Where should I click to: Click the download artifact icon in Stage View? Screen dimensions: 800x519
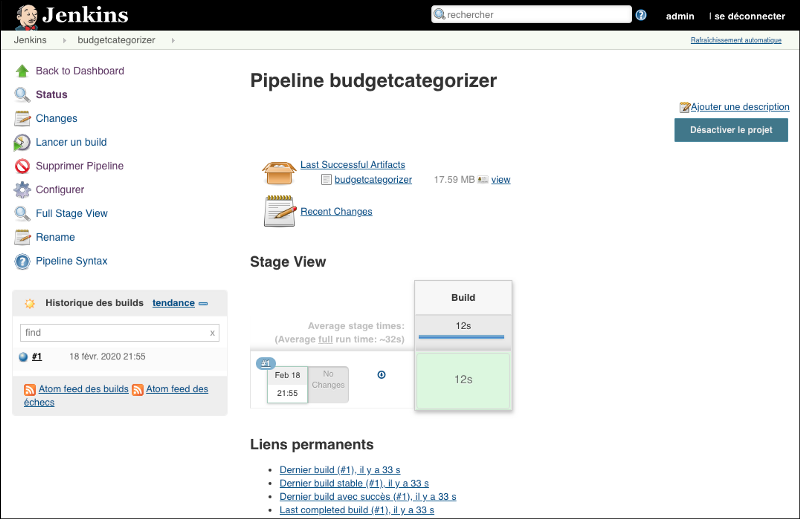point(381,375)
